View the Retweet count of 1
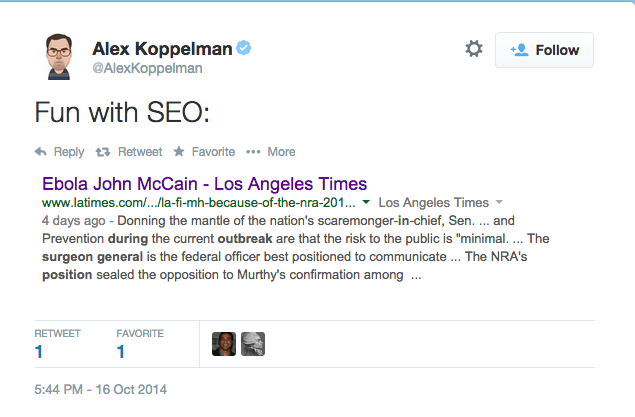The width and height of the screenshot is (635, 417). coord(39,351)
